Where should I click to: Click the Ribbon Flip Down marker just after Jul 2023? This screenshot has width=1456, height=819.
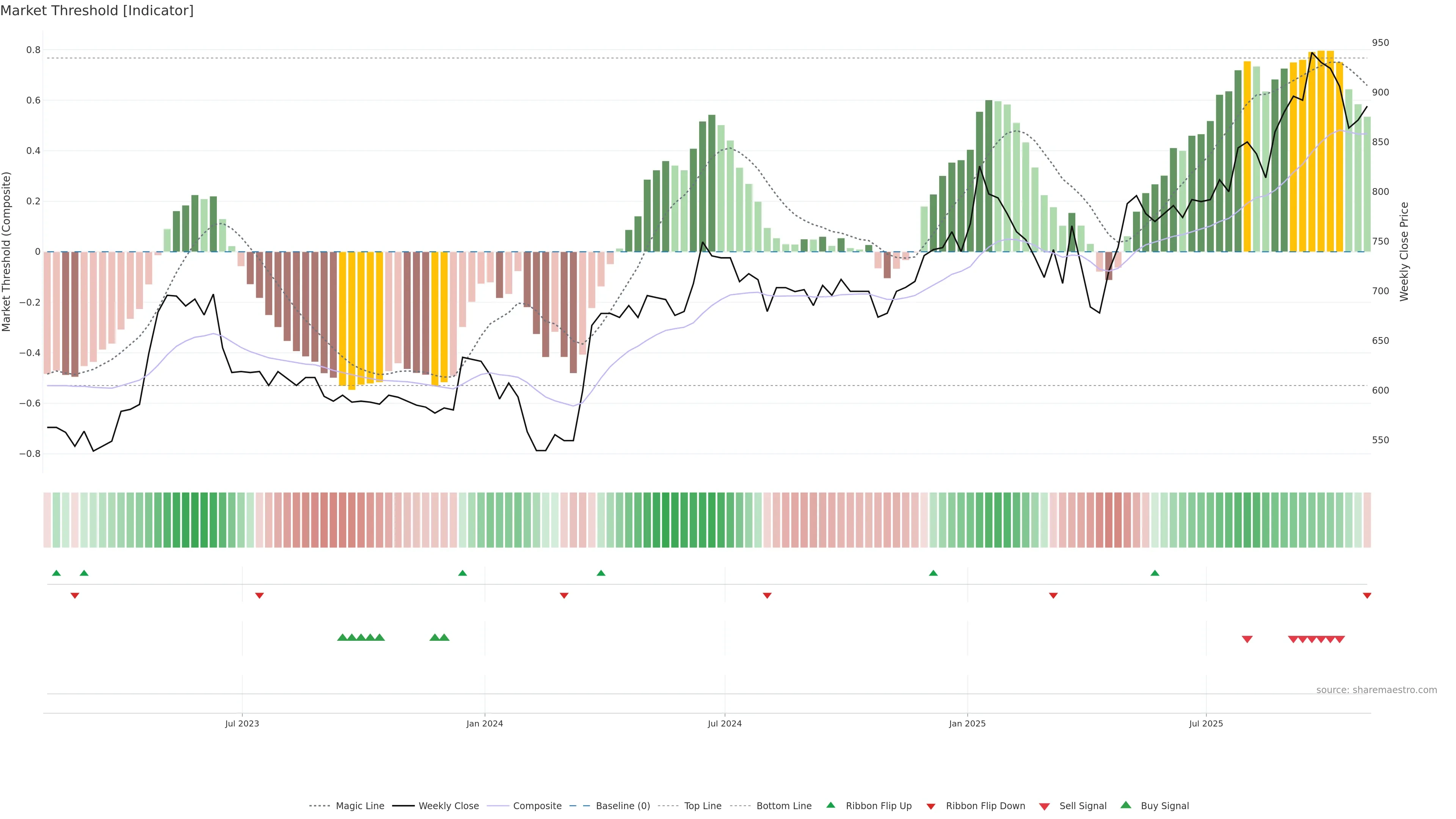259,595
